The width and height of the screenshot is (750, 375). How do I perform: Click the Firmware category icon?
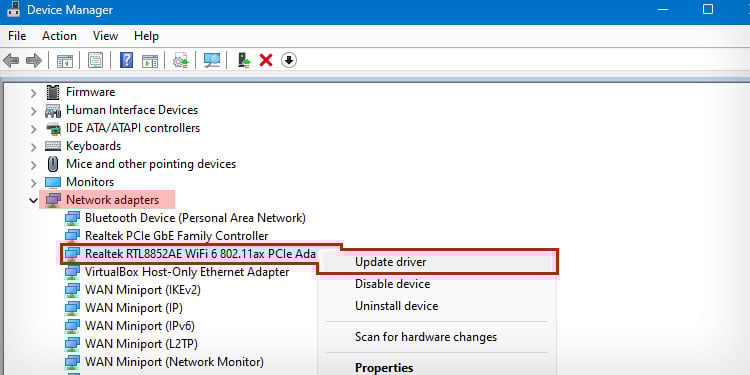click(x=53, y=92)
